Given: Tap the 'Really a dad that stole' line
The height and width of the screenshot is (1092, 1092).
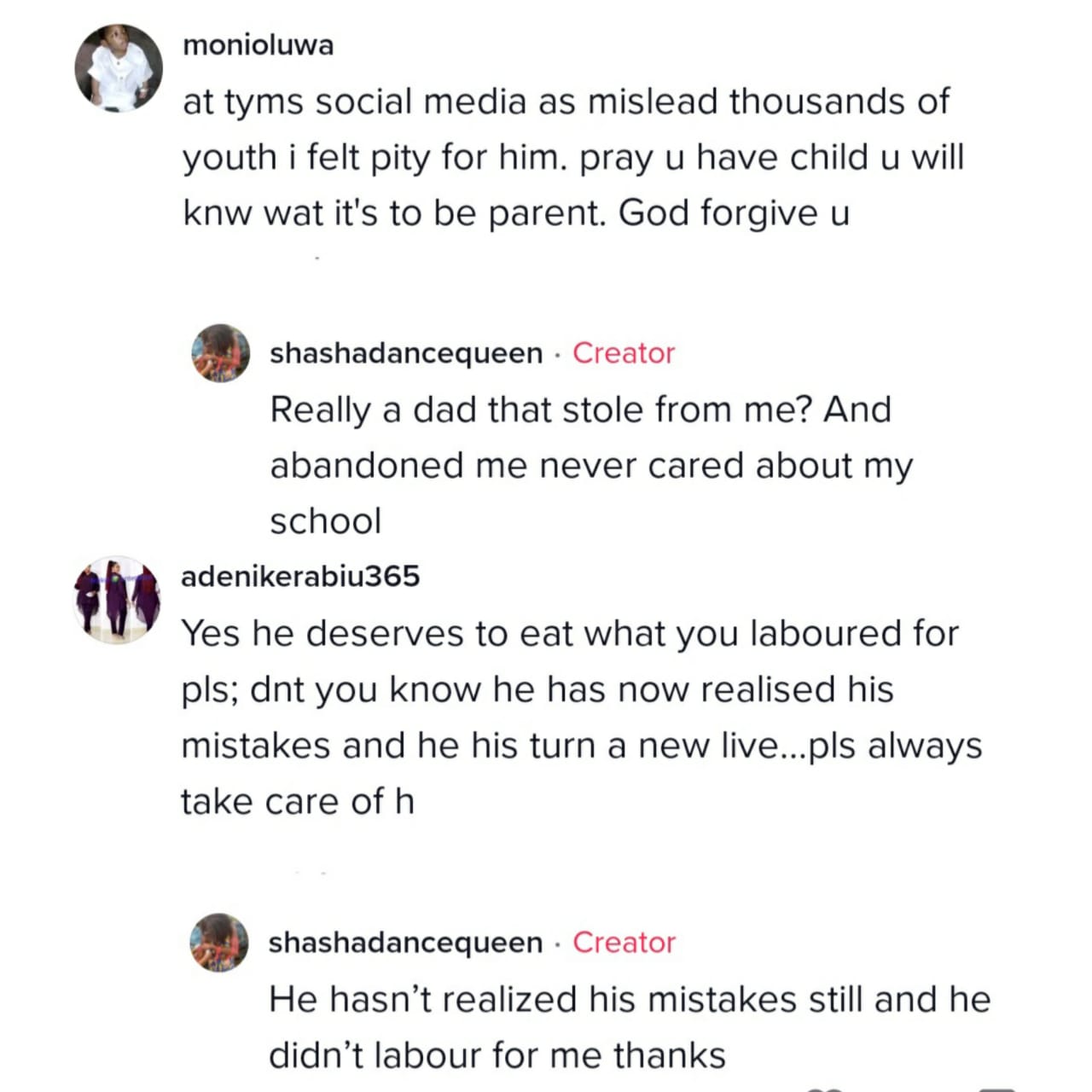Looking at the screenshot, I should (x=580, y=410).
